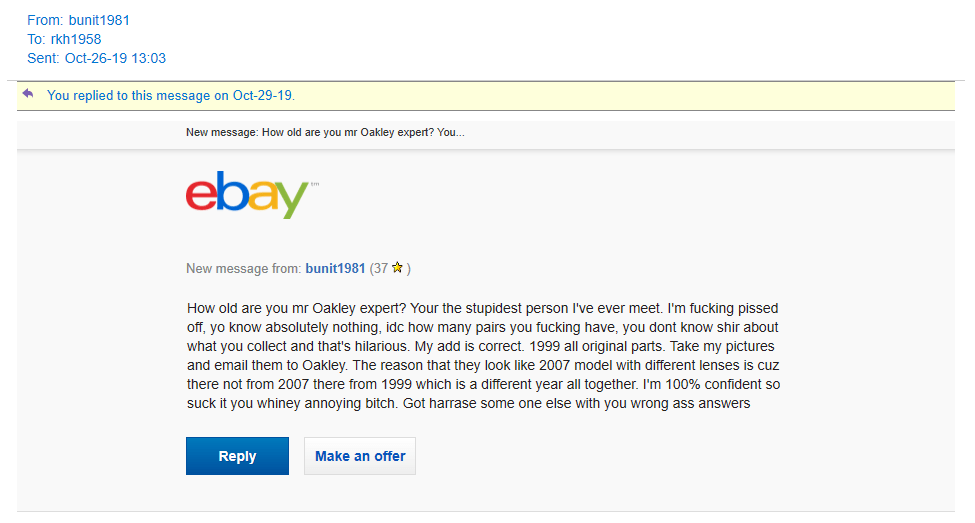Click the Oct-29-19 date in reply notice

tap(262, 96)
